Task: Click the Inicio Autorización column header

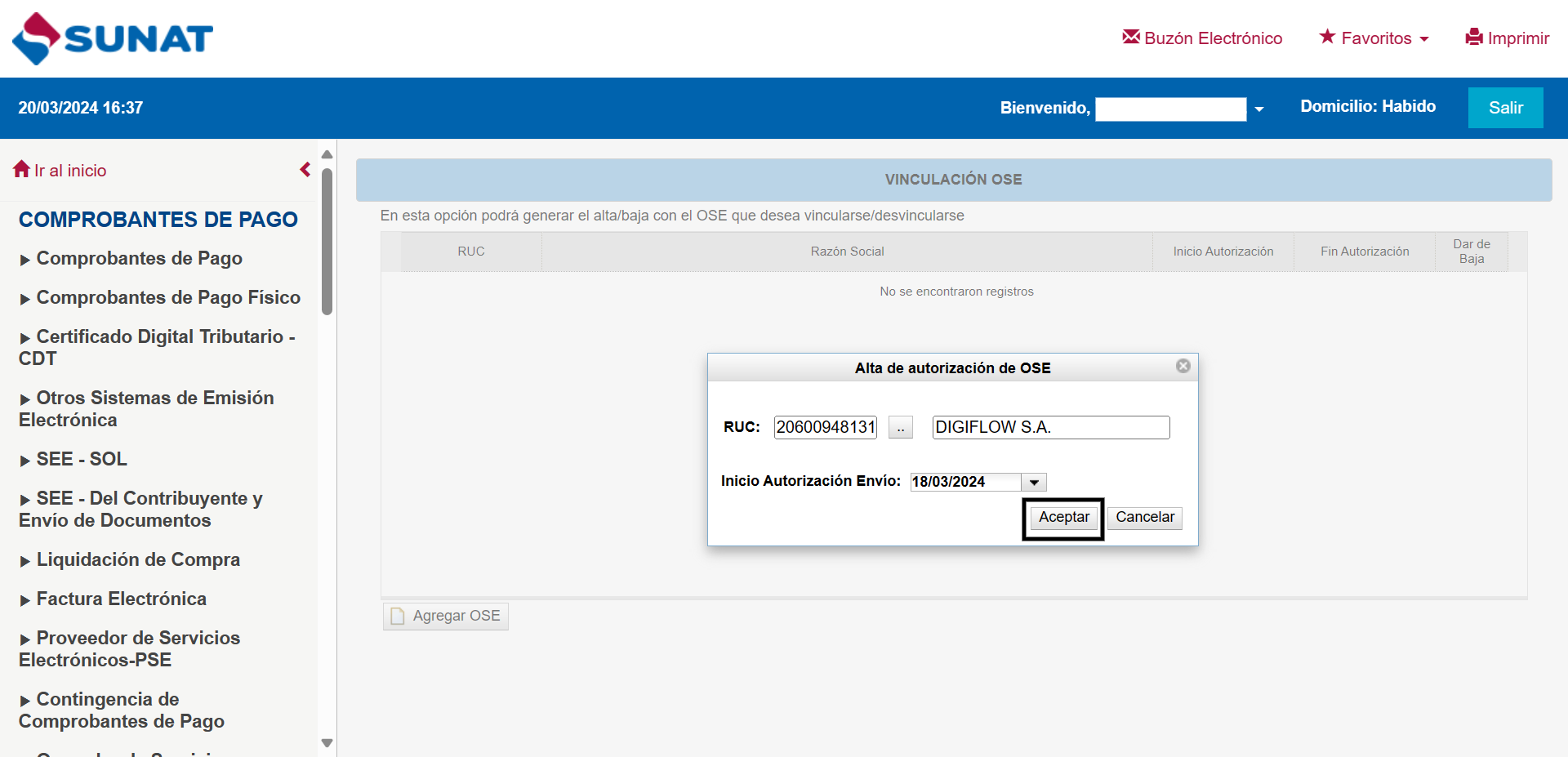Action: click(x=1223, y=252)
